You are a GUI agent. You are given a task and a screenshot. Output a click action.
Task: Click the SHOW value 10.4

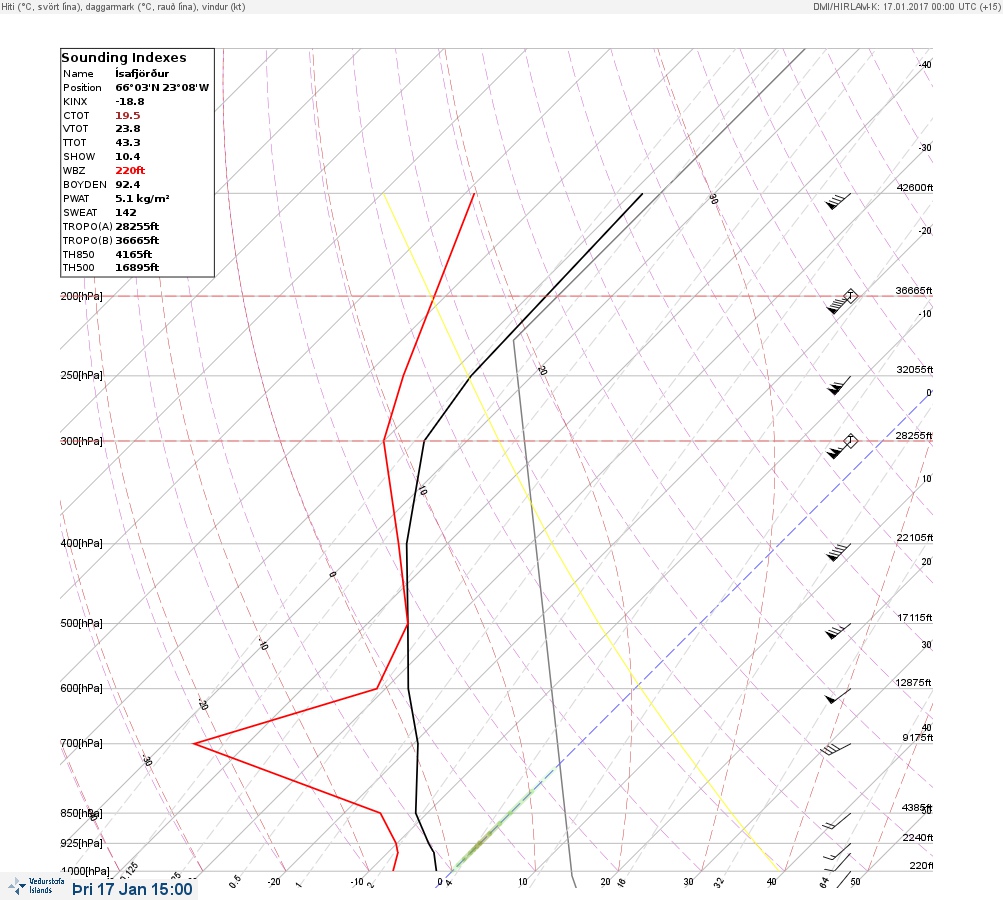pyautogui.click(x=127, y=157)
